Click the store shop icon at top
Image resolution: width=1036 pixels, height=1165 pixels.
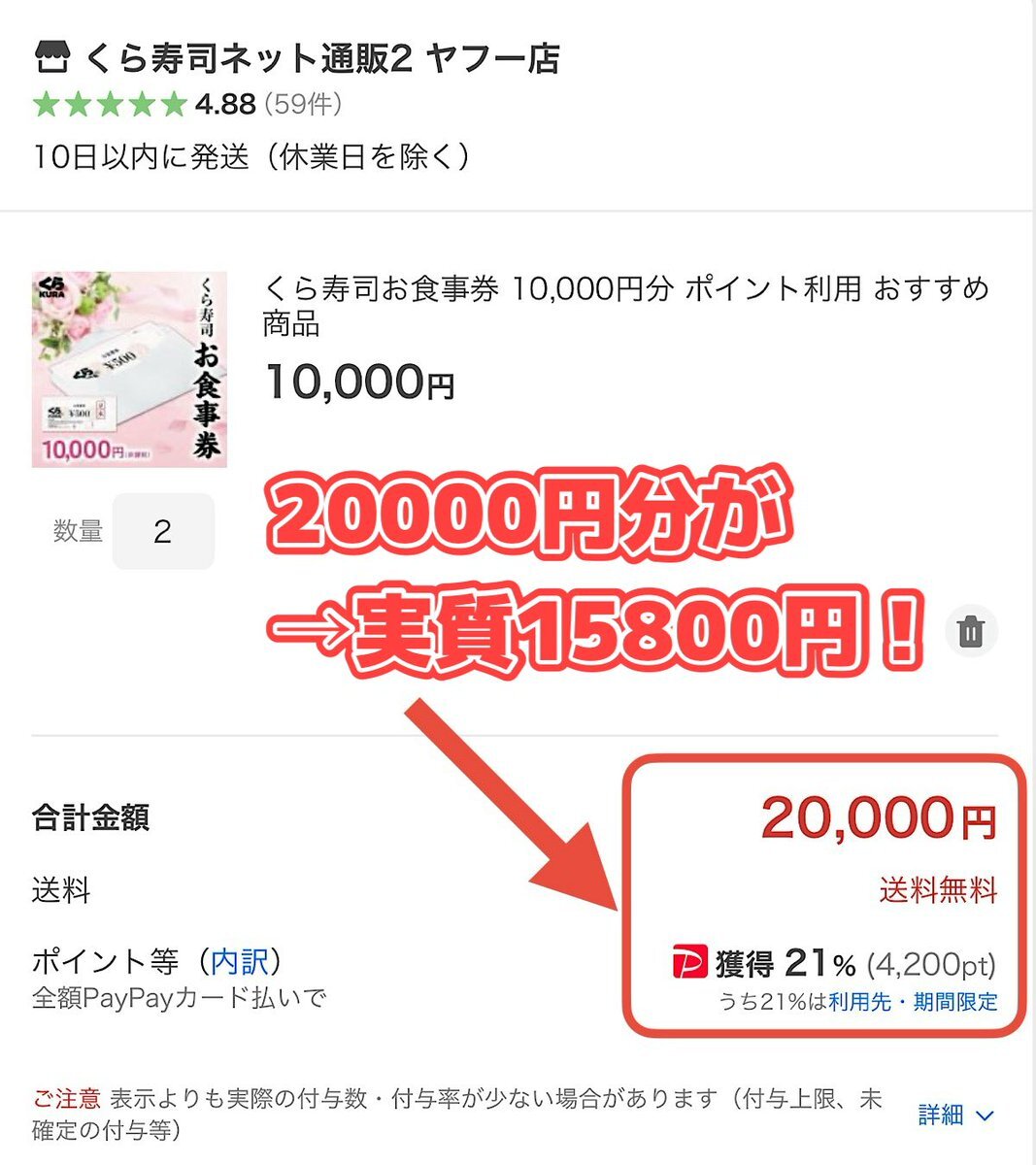tap(52, 58)
